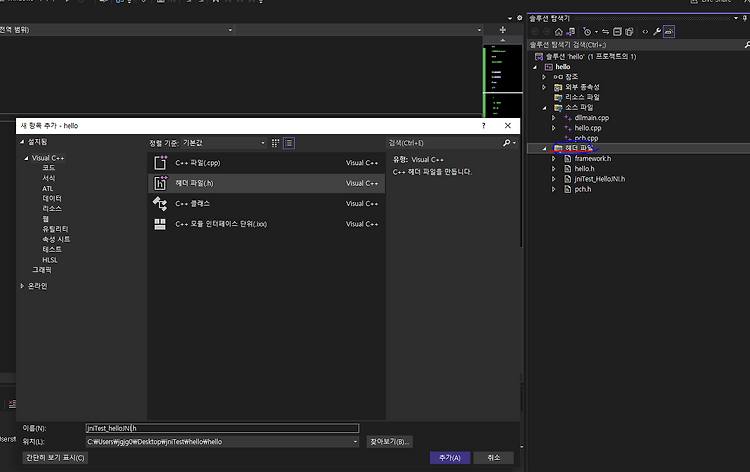
Task: Click the search magnifier icon in dialog
Action: (x=507, y=143)
